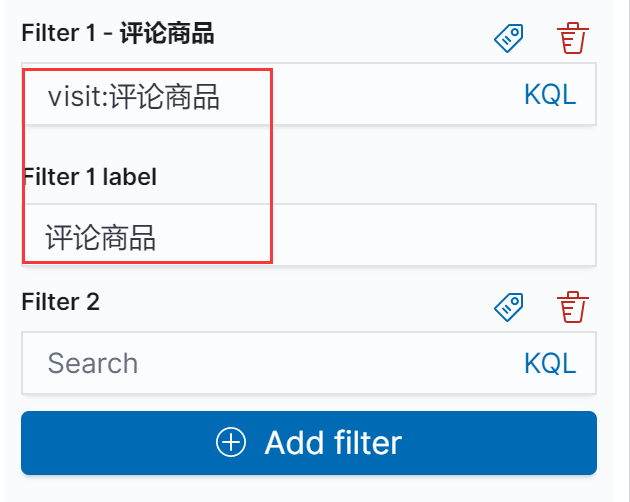Place cursor at end of visit:评论商品 query
630x502 pixels.
221,97
